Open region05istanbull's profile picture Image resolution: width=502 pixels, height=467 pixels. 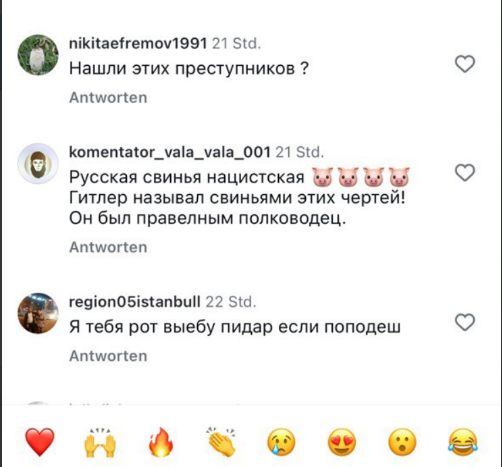pyautogui.click(x=38, y=313)
